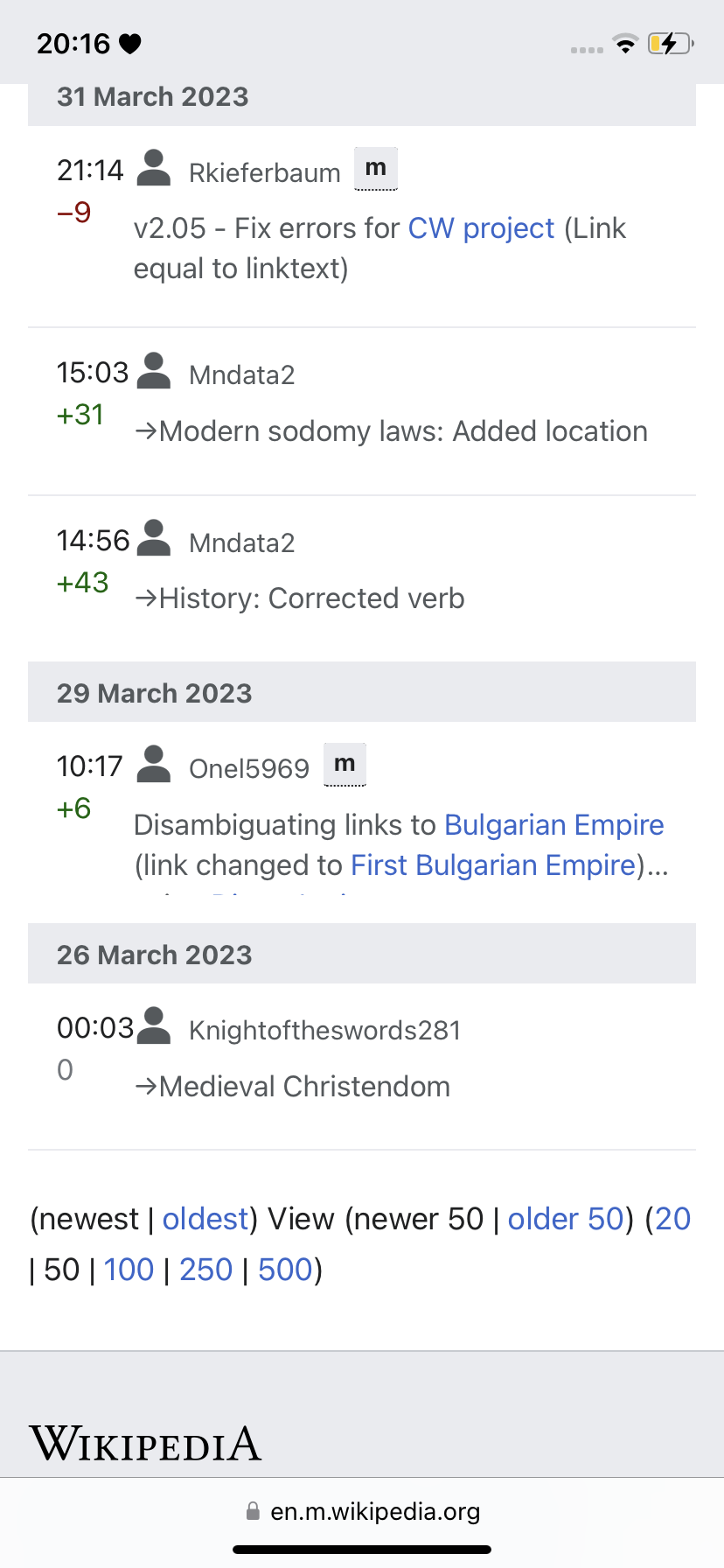Open First Bulgarian Empire link
Screen dimensions: 724x1568
(493, 865)
